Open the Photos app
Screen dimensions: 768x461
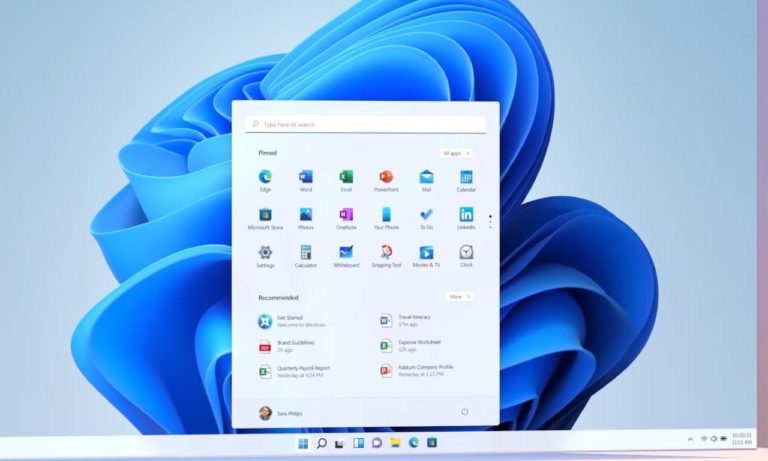point(306,218)
